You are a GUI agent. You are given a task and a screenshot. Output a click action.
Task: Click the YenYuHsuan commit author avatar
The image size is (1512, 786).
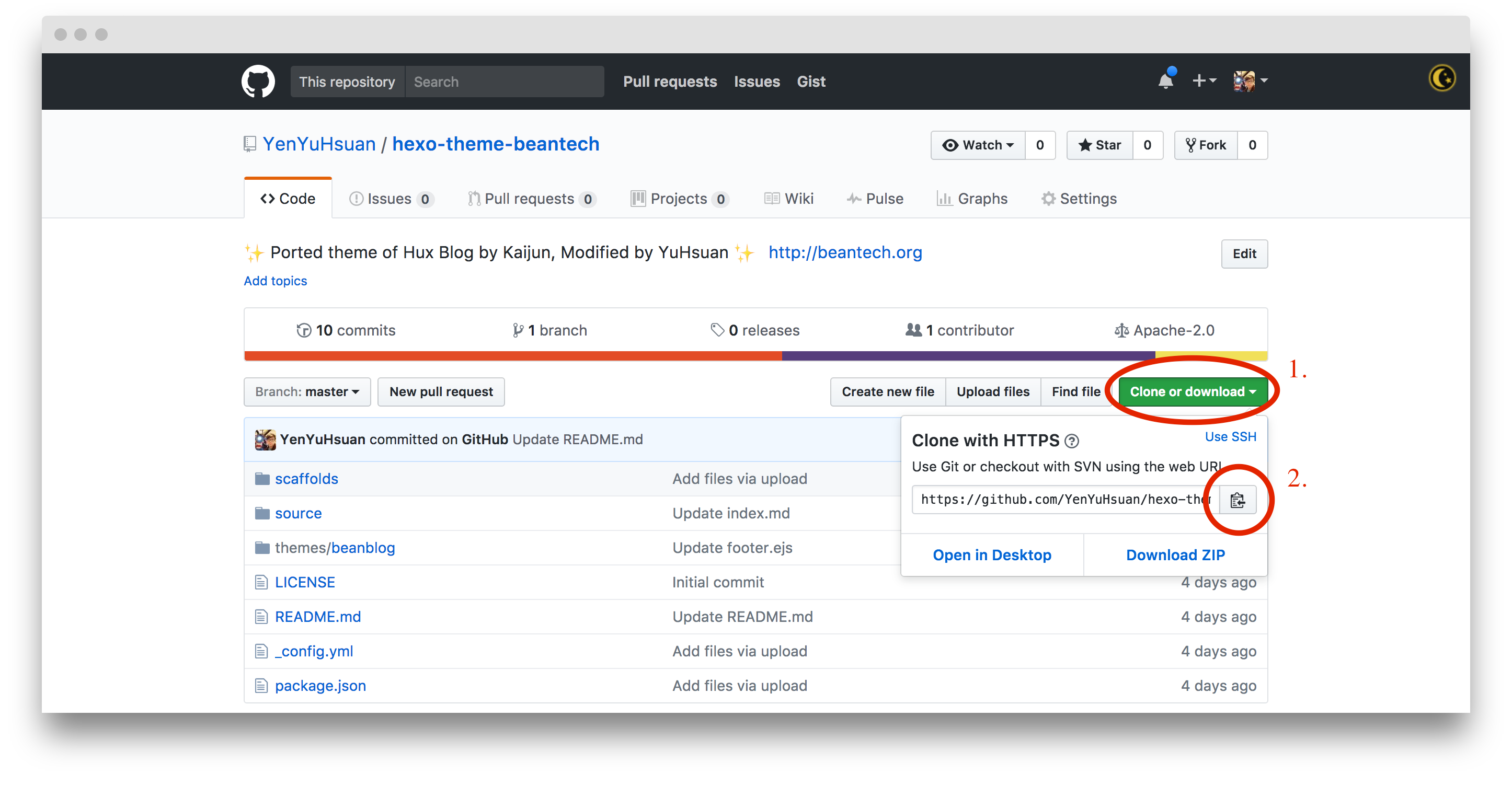coord(265,440)
